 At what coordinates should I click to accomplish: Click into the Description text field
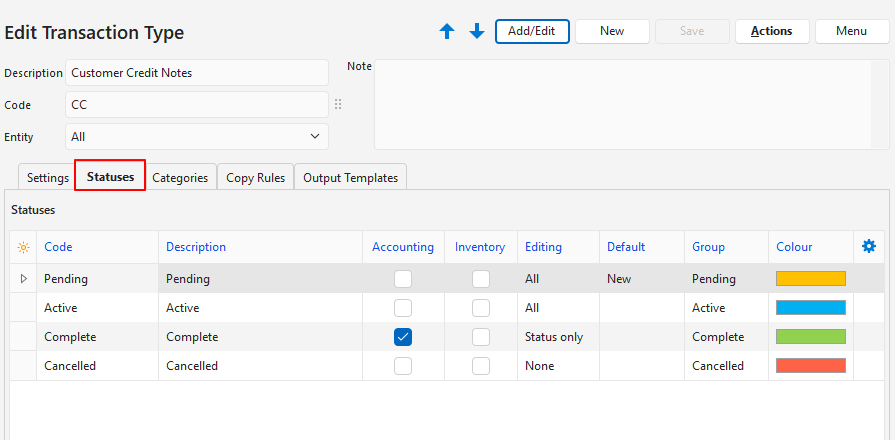point(196,73)
